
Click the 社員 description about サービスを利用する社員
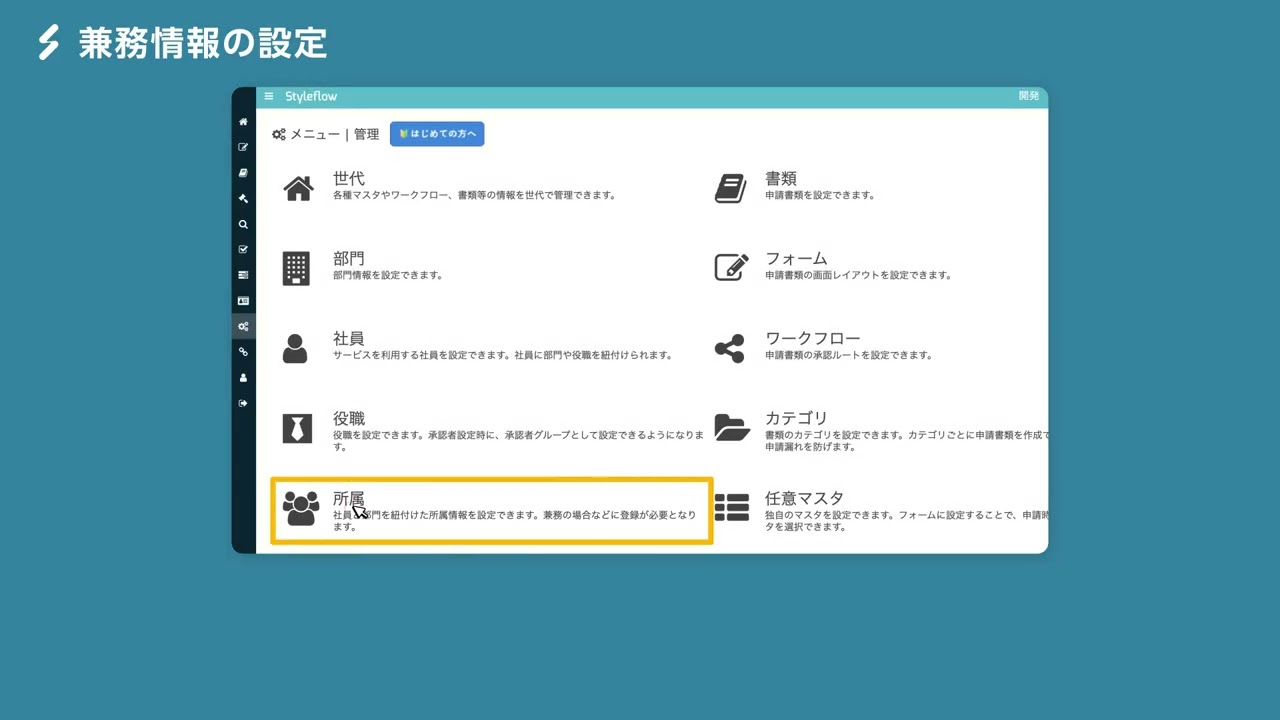point(503,355)
